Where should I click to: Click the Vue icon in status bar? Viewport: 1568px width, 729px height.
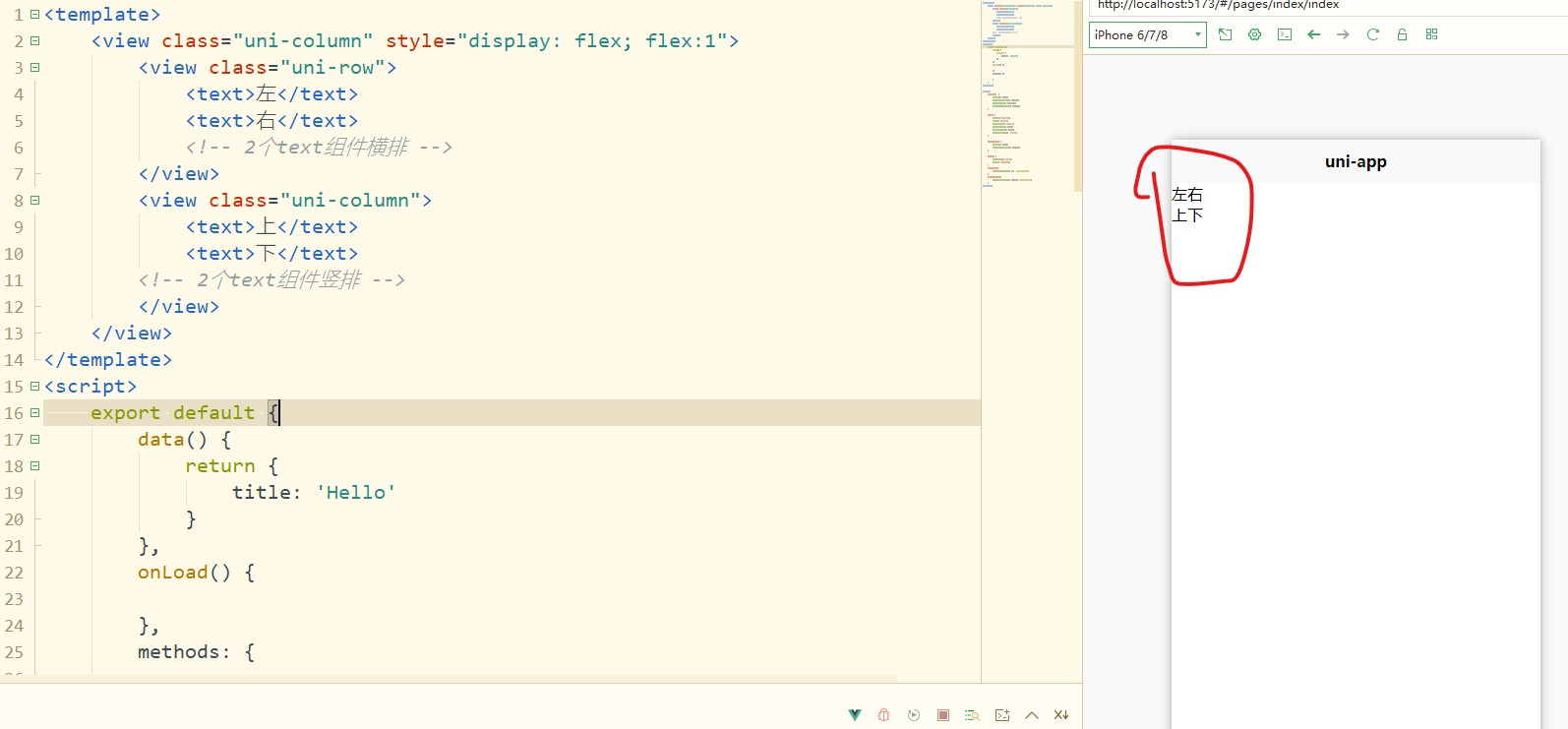[x=855, y=715]
